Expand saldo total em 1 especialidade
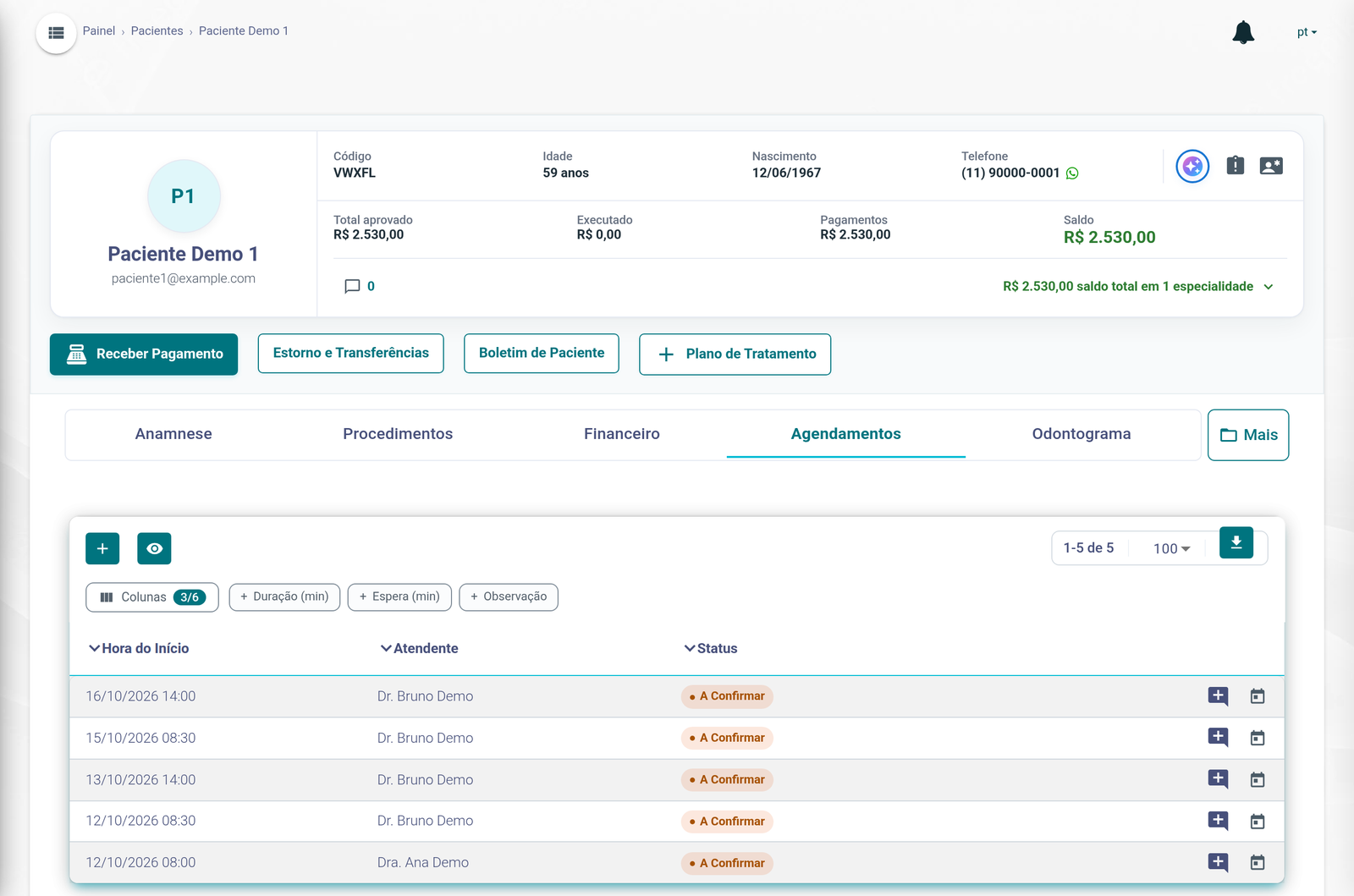Screen dimensions: 1354x896 [x=1138, y=287]
